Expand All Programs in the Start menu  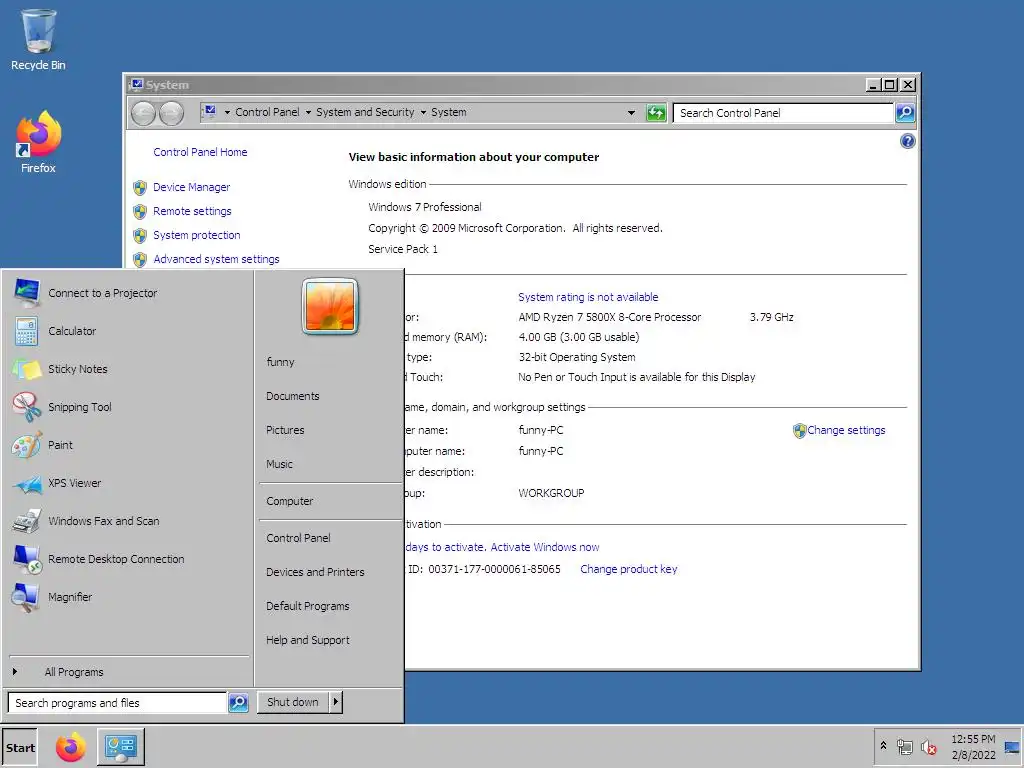(74, 672)
